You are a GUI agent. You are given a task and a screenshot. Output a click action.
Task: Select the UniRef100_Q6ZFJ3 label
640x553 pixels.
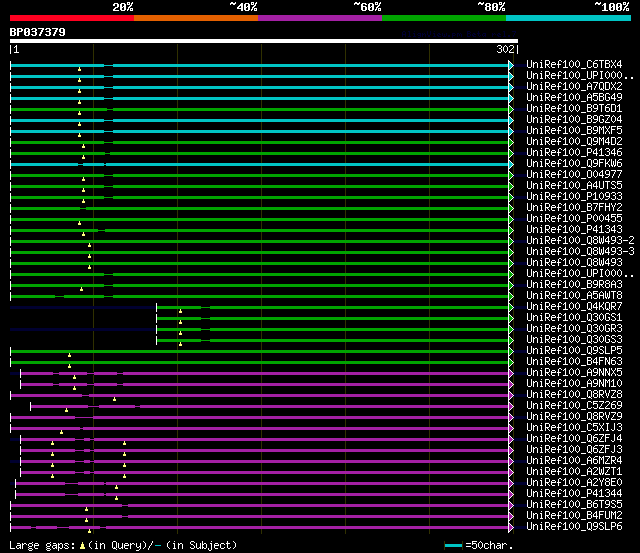coord(574,450)
